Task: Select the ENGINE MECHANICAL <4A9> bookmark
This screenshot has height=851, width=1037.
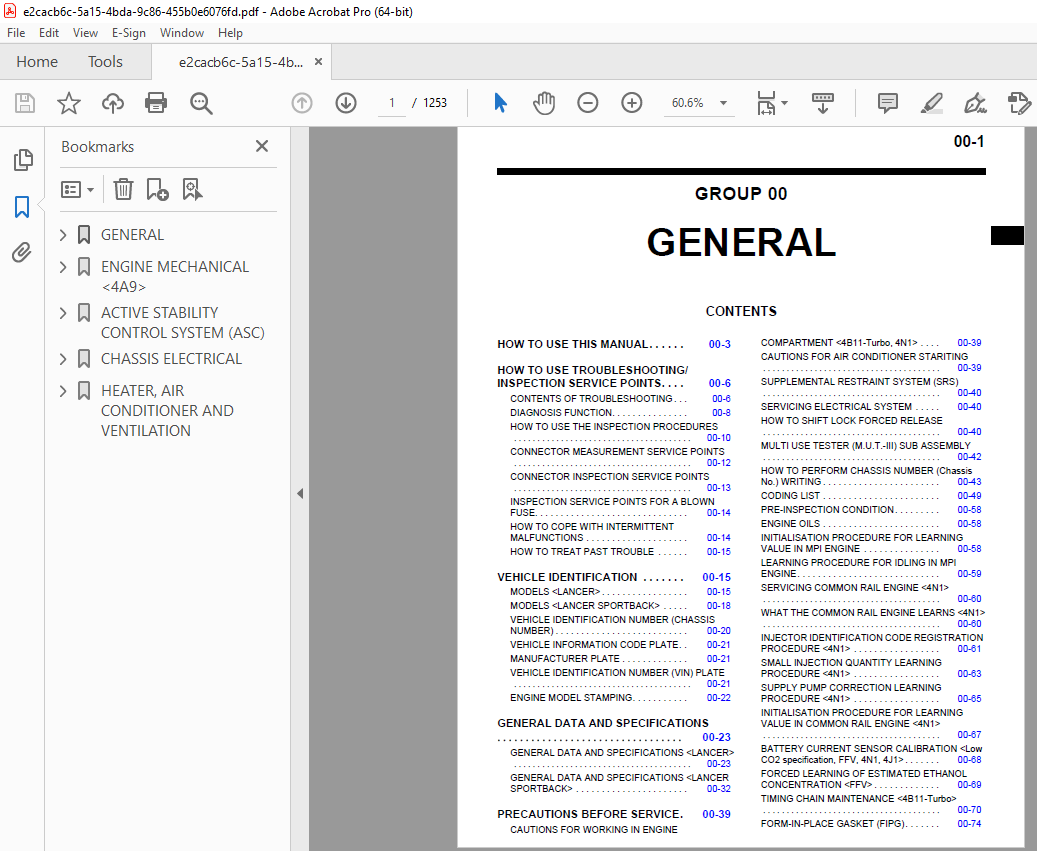Action: [175, 277]
